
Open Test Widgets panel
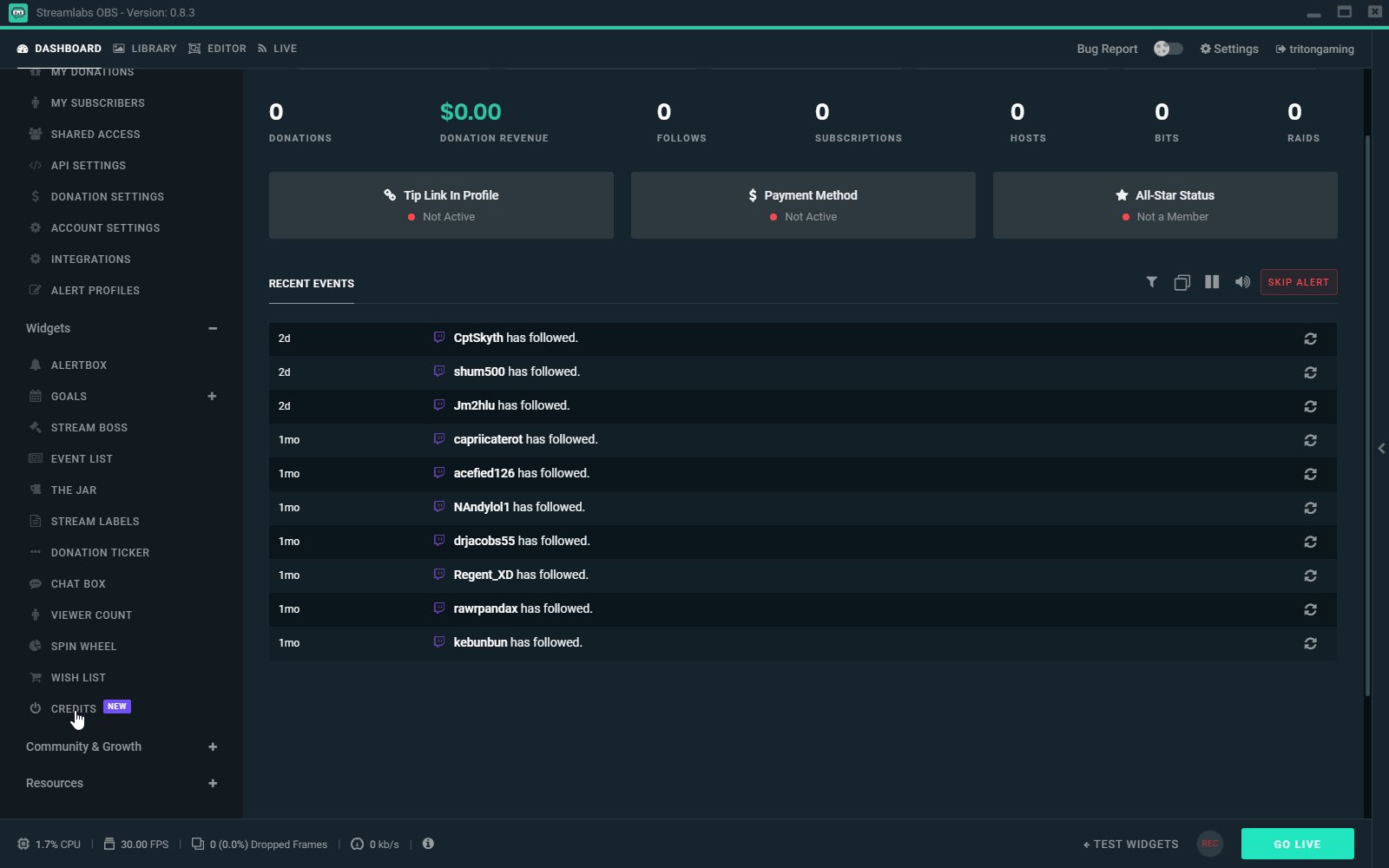(x=1131, y=844)
